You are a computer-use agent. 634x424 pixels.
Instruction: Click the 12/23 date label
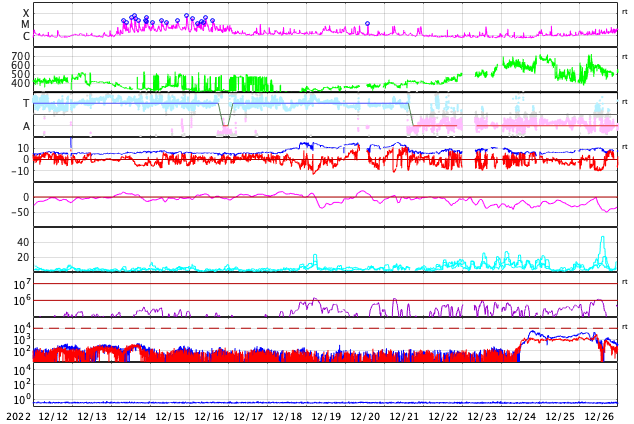[x=482, y=417]
